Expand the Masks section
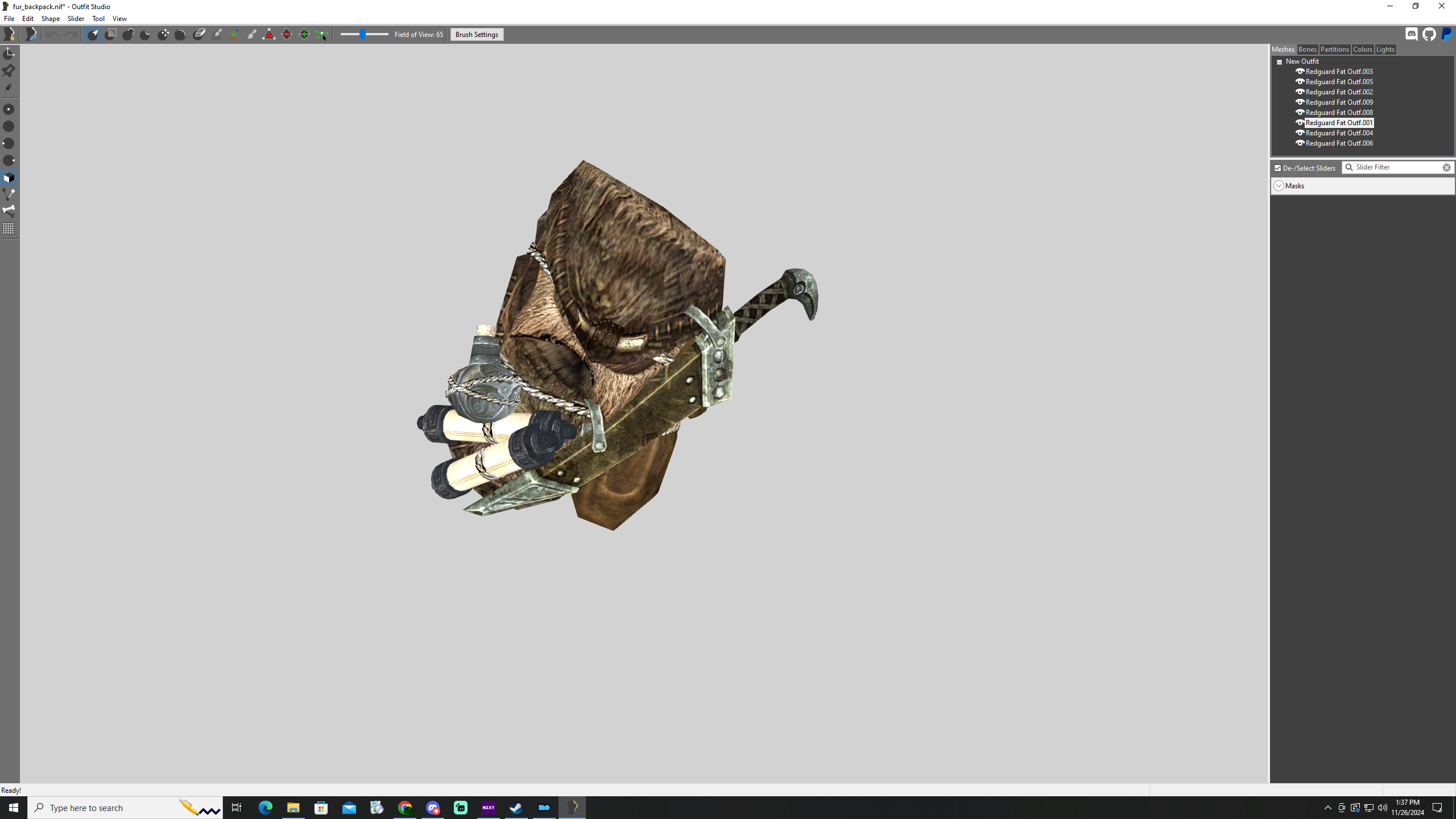Screen dimensions: 1456x819 click(1279, 185)
